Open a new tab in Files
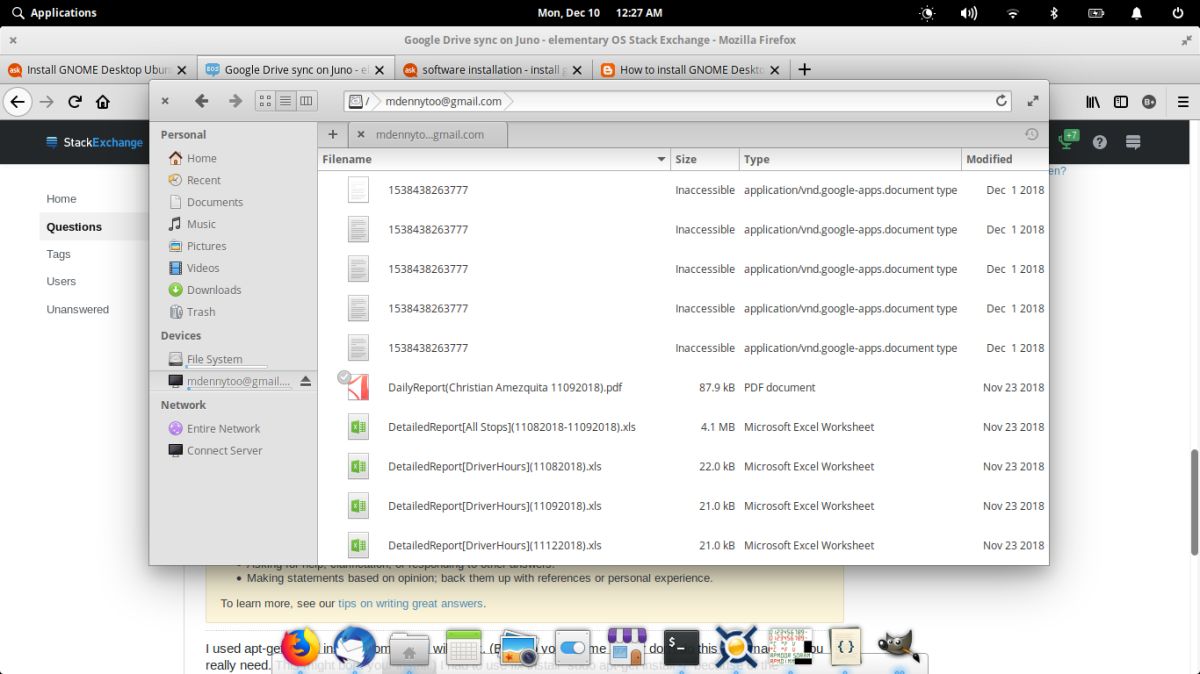The height and width of the screenshot is (674, 1200). [x=333, y=134]
